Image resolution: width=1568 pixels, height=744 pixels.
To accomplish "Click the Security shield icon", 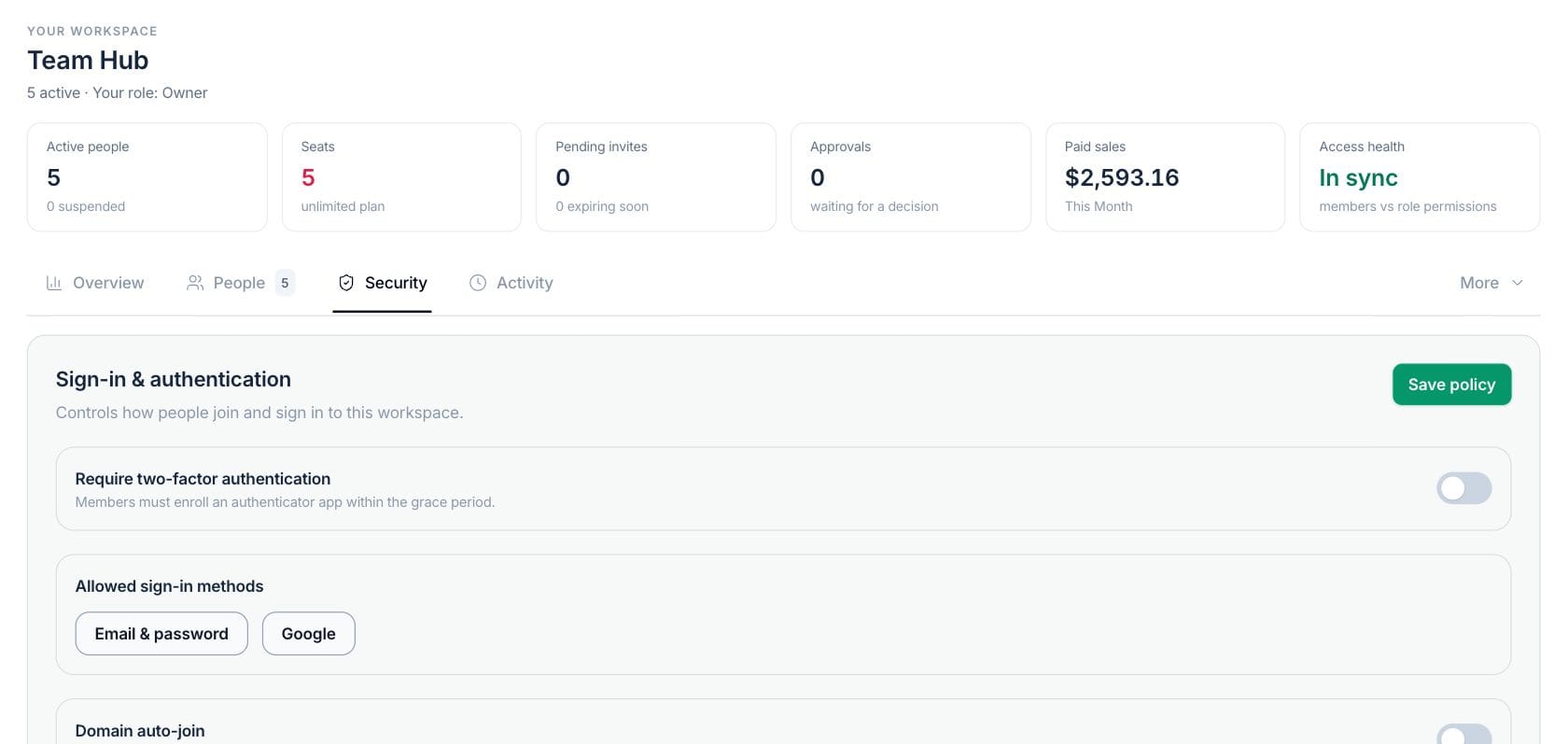I will coord(346,283).
